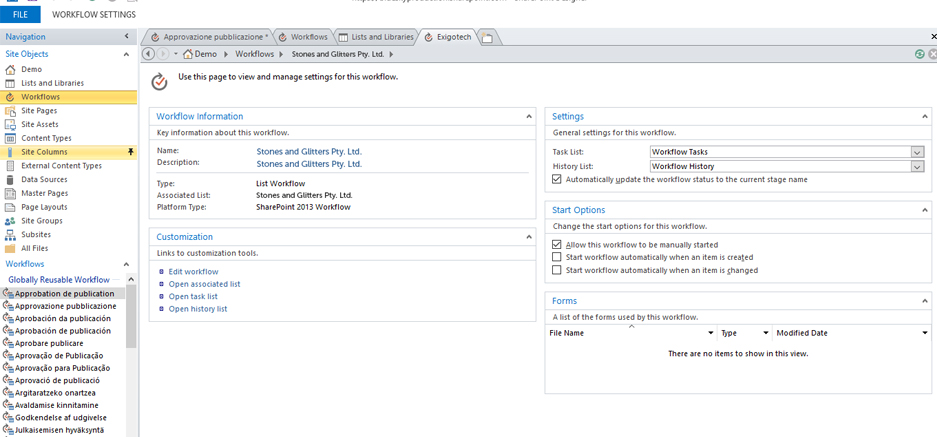Select the WORKFLOW SETTINGS ribbon tab
Viewport: 937px width, 437px height.
tap(94, 14)
